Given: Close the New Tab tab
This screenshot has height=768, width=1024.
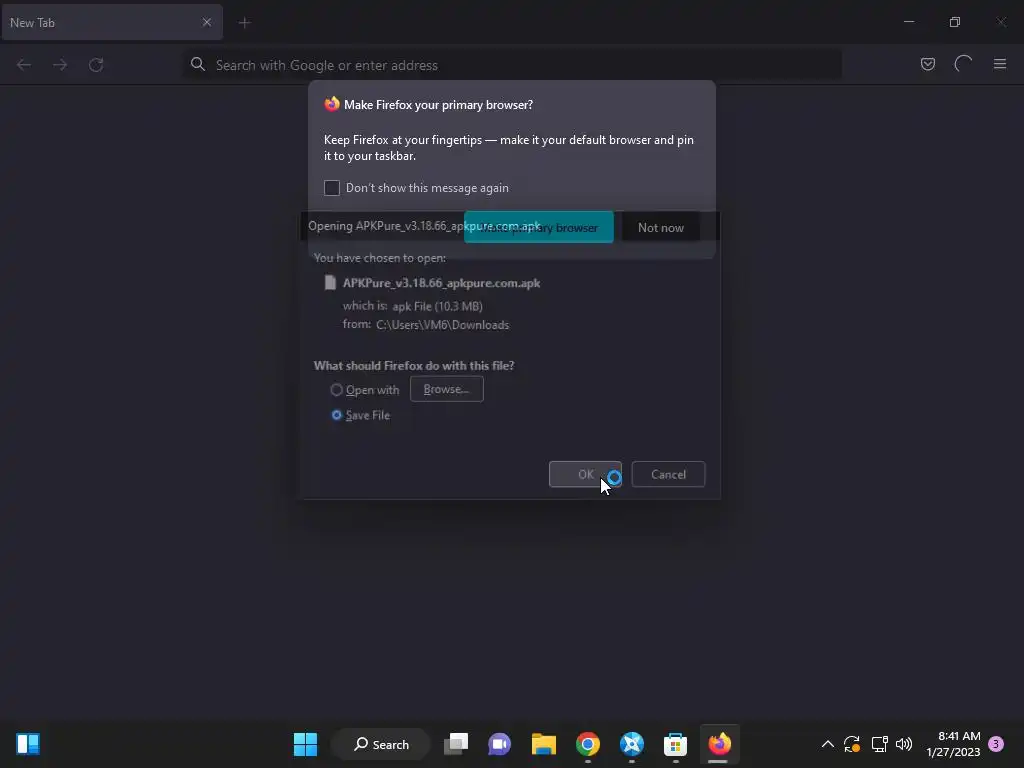Looking at the screenshot, I should (x=206, y=22).
